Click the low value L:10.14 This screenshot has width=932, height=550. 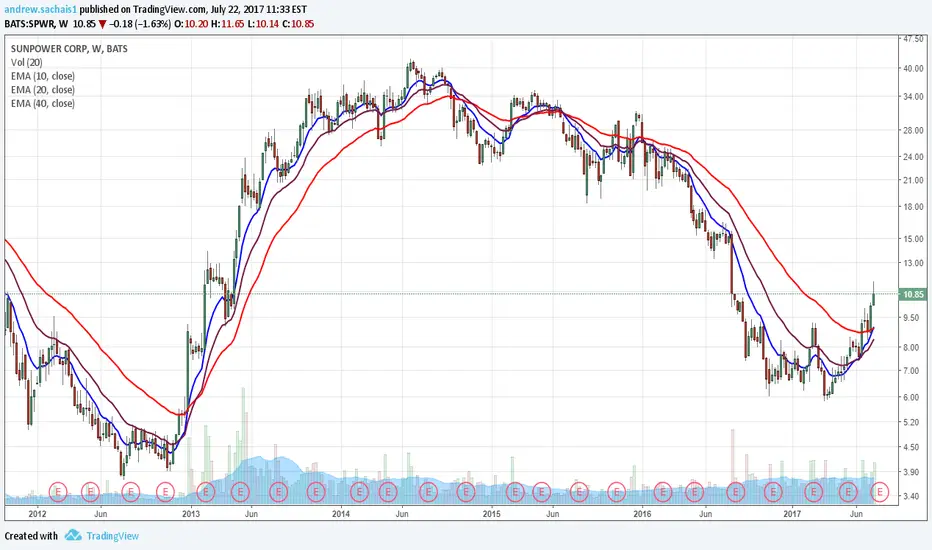(x=263, y=24)
